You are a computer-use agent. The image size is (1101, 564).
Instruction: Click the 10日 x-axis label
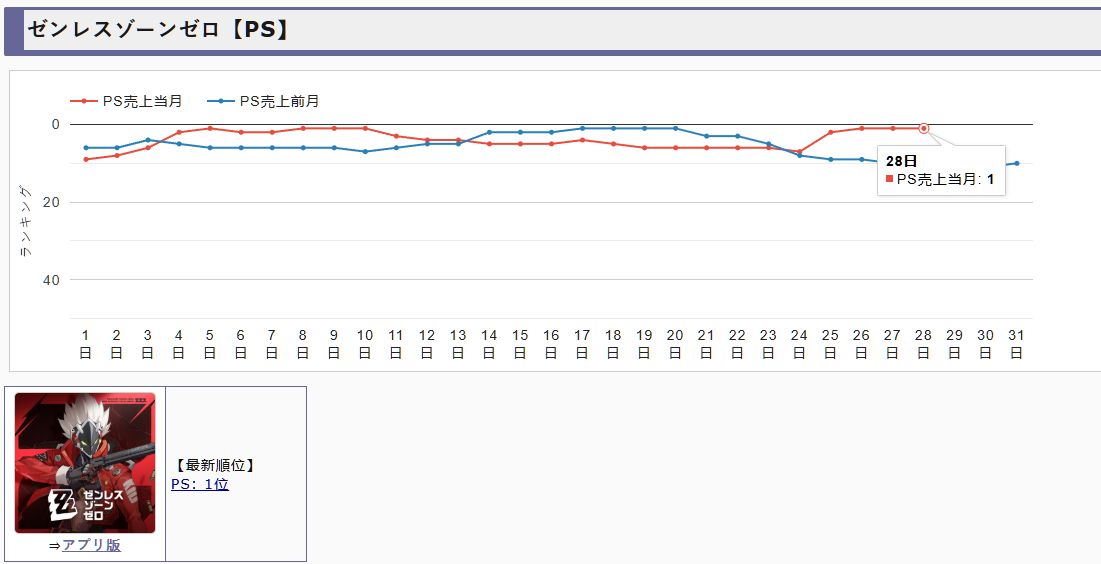[x=364, y=344]
